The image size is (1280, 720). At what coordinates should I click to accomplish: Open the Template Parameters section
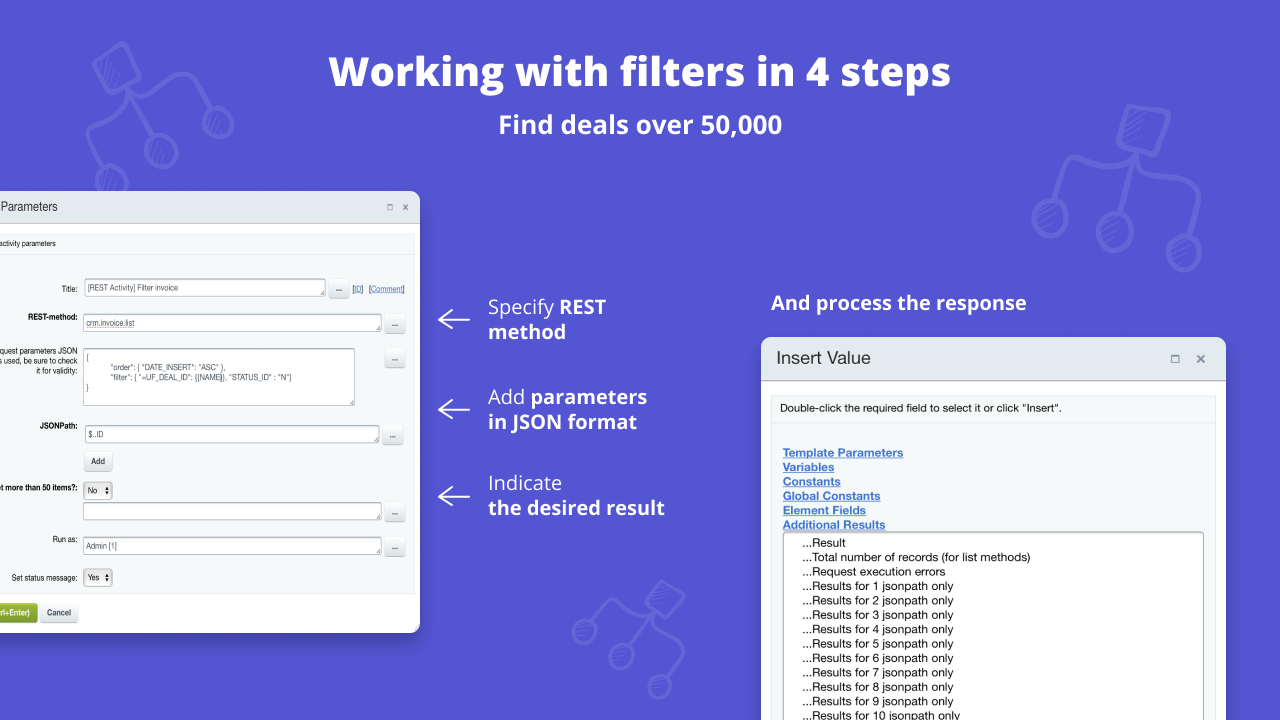pyautogui.click(x=842, y=453)
